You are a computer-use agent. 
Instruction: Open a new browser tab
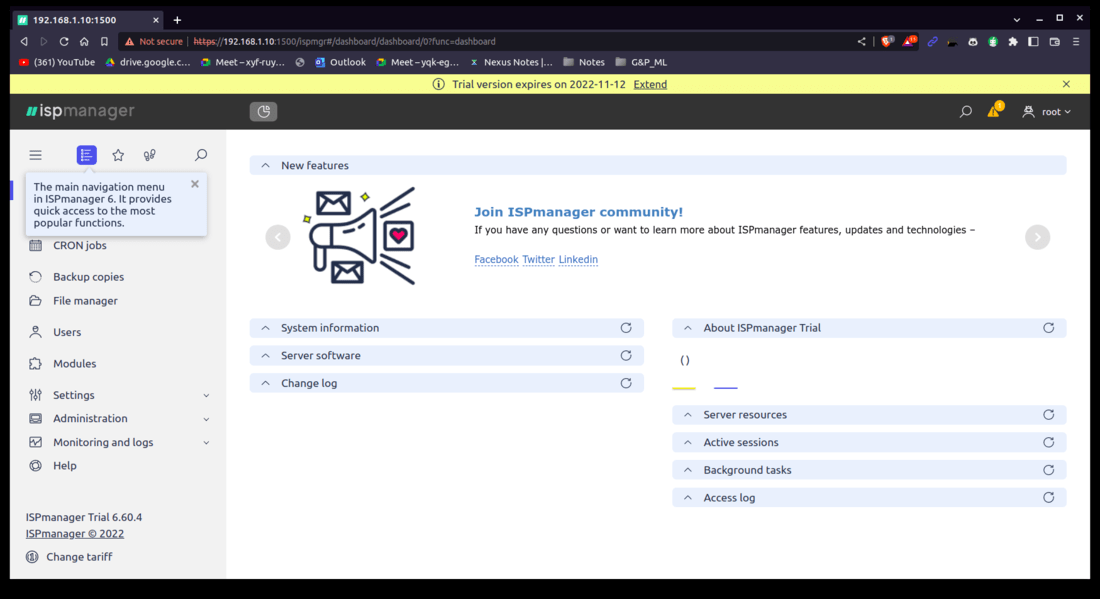[x=177, y=20]
